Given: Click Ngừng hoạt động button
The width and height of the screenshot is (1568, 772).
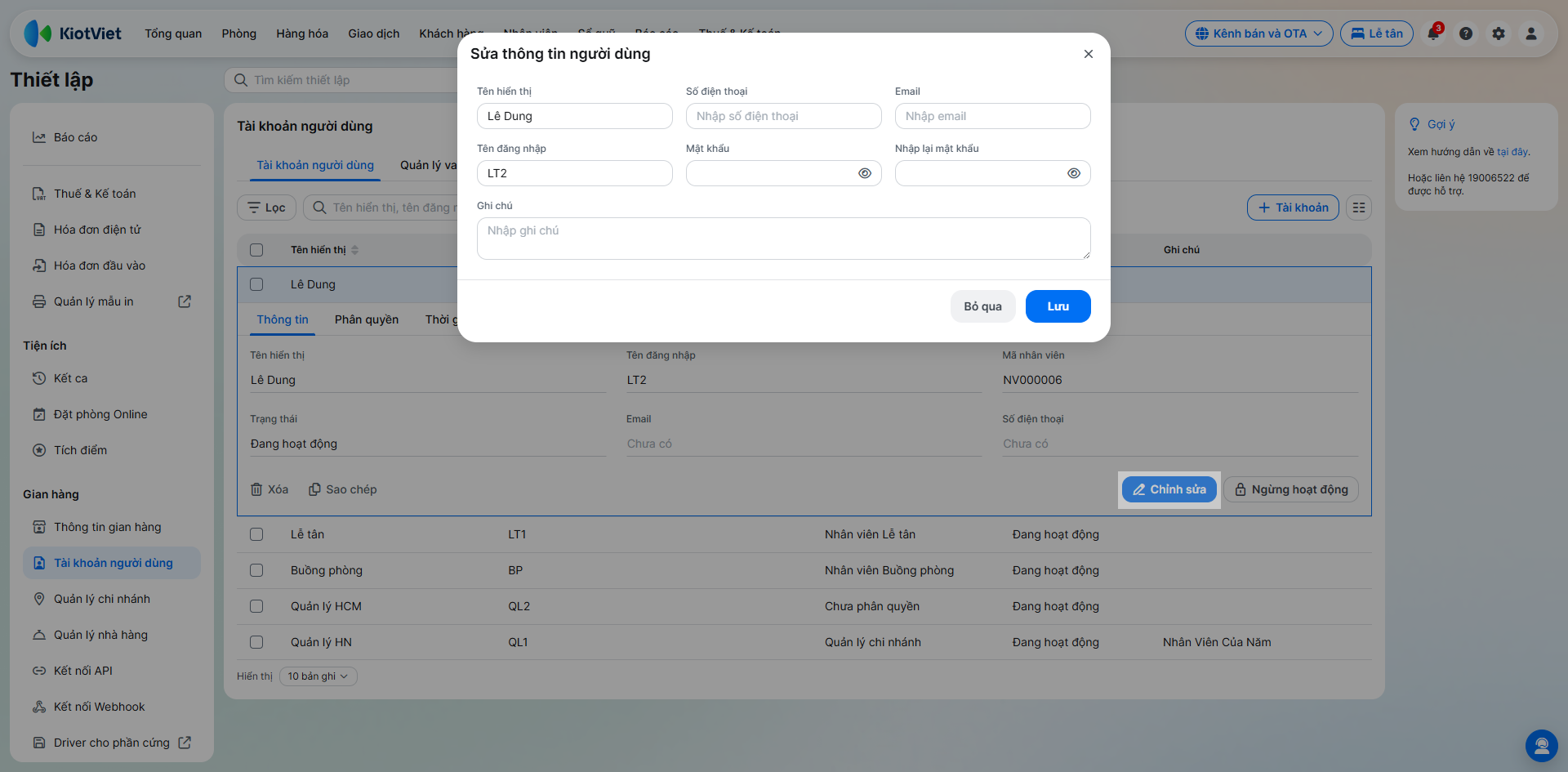Looking at the screenshot, I should click(x=1291, y=489).
